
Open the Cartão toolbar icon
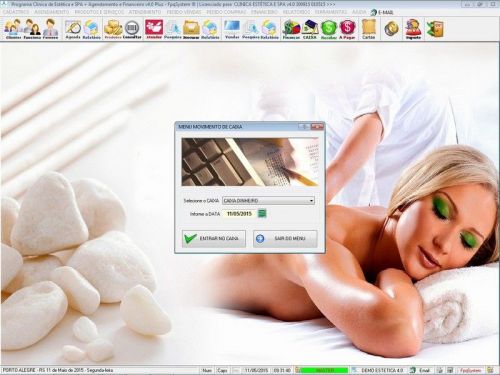point(369,29)
